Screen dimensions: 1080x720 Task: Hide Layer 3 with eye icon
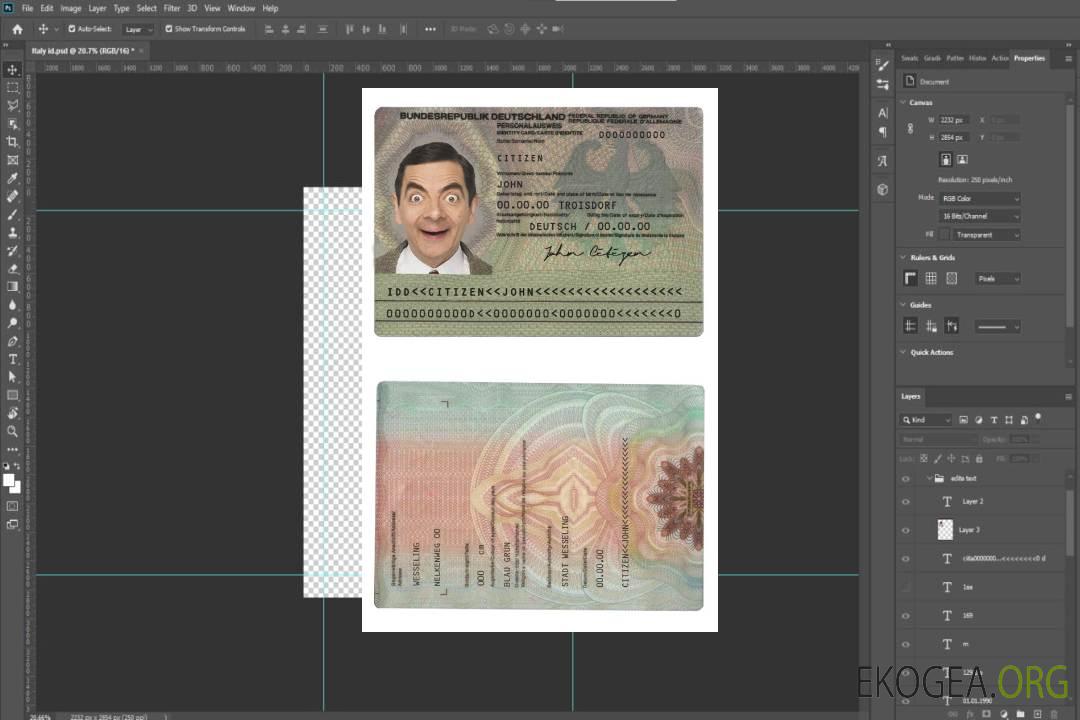pos(906,530)
